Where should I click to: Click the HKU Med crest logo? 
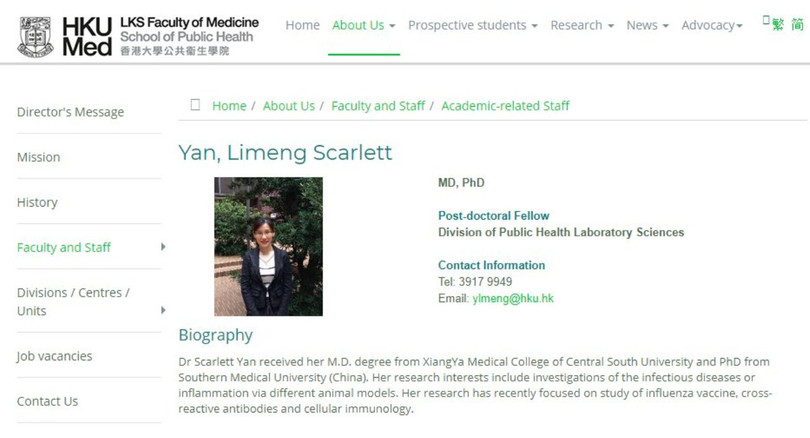35,37
